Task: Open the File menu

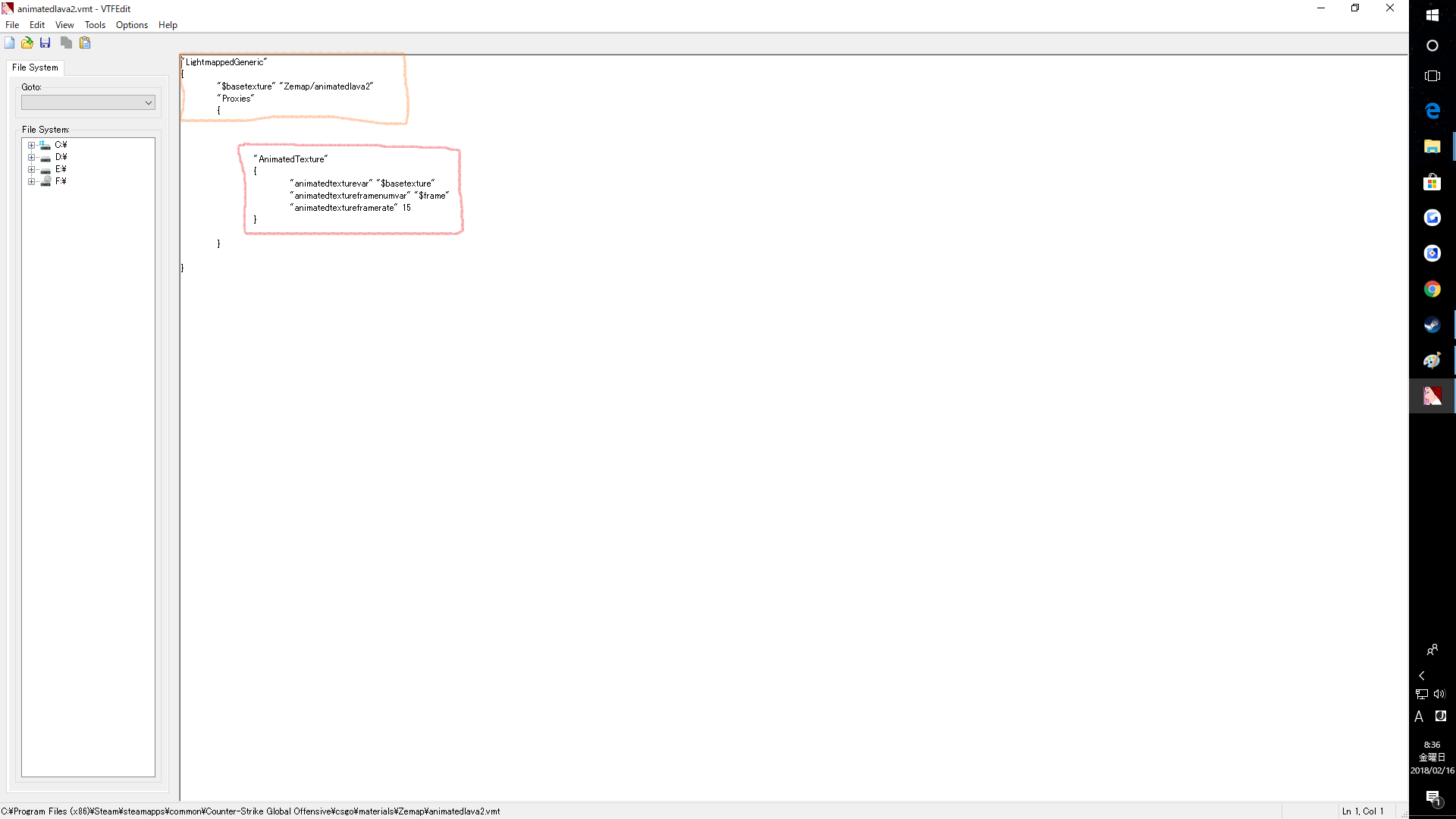Action: tap(12, 25)
